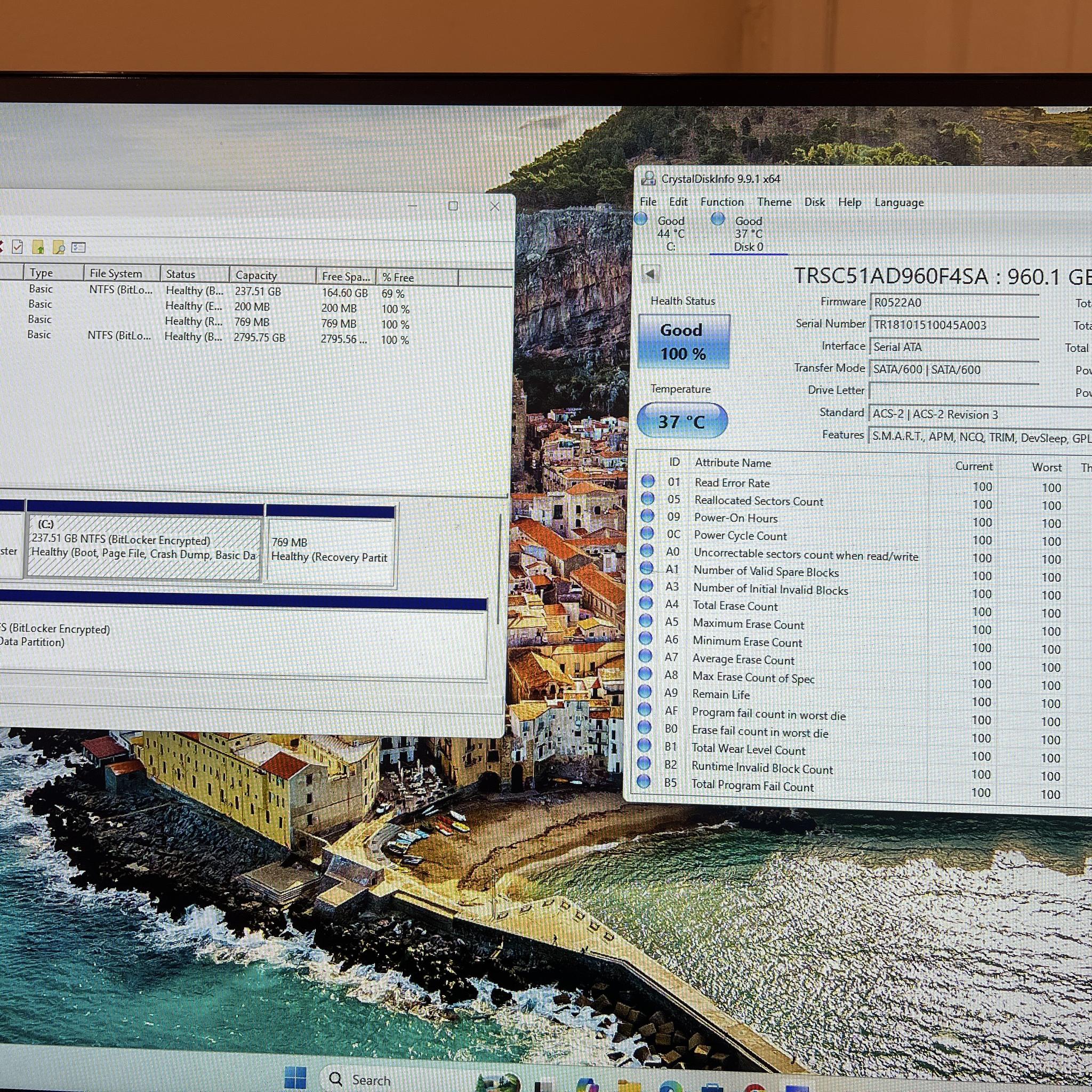
Task: Click status dot for Average Erase Count
Action: tap(645, 656)
